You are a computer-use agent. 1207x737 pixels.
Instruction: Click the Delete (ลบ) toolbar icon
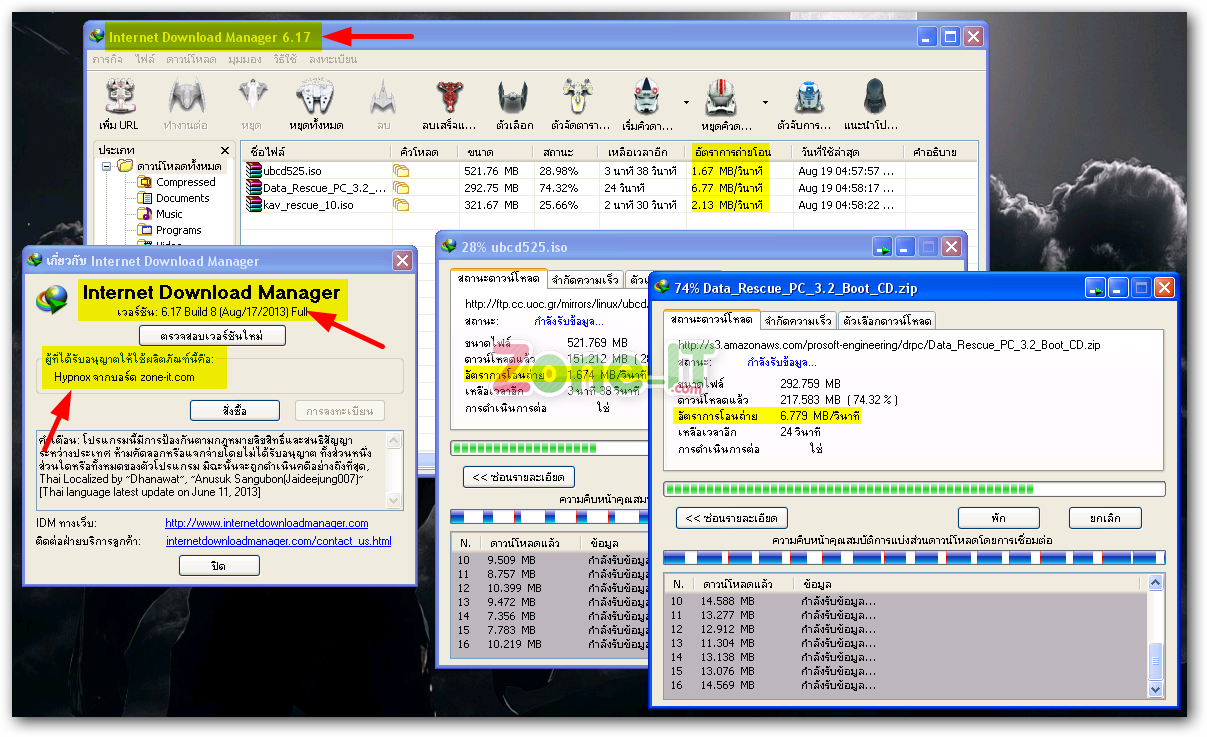pyautogui.click(x=383, y=97)
